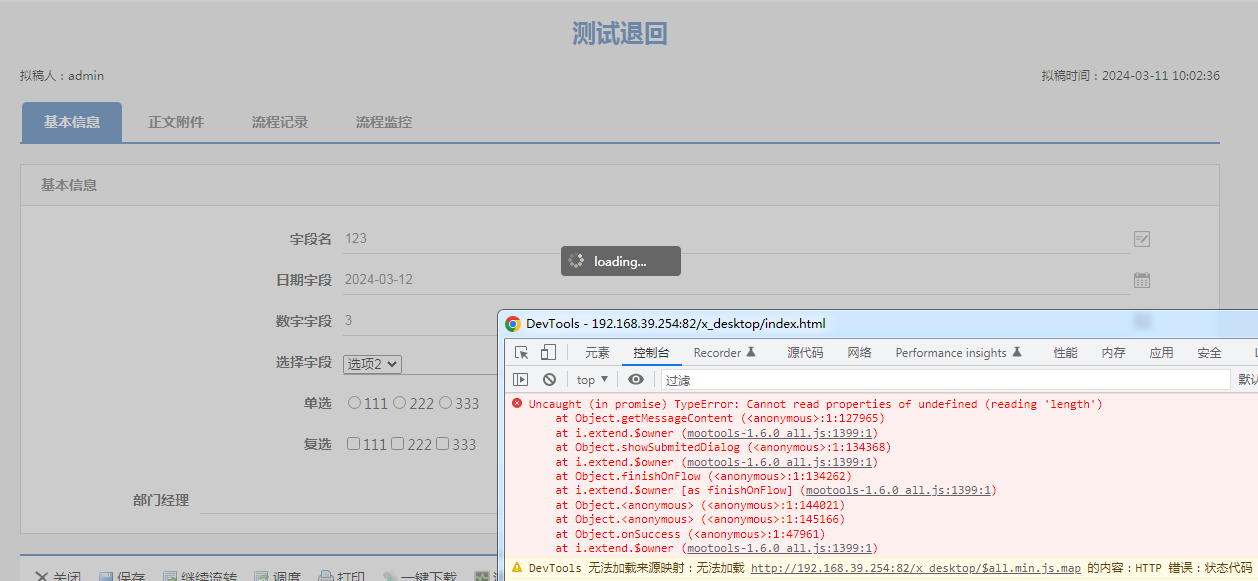Open the 安全 Security tab

1209,353
